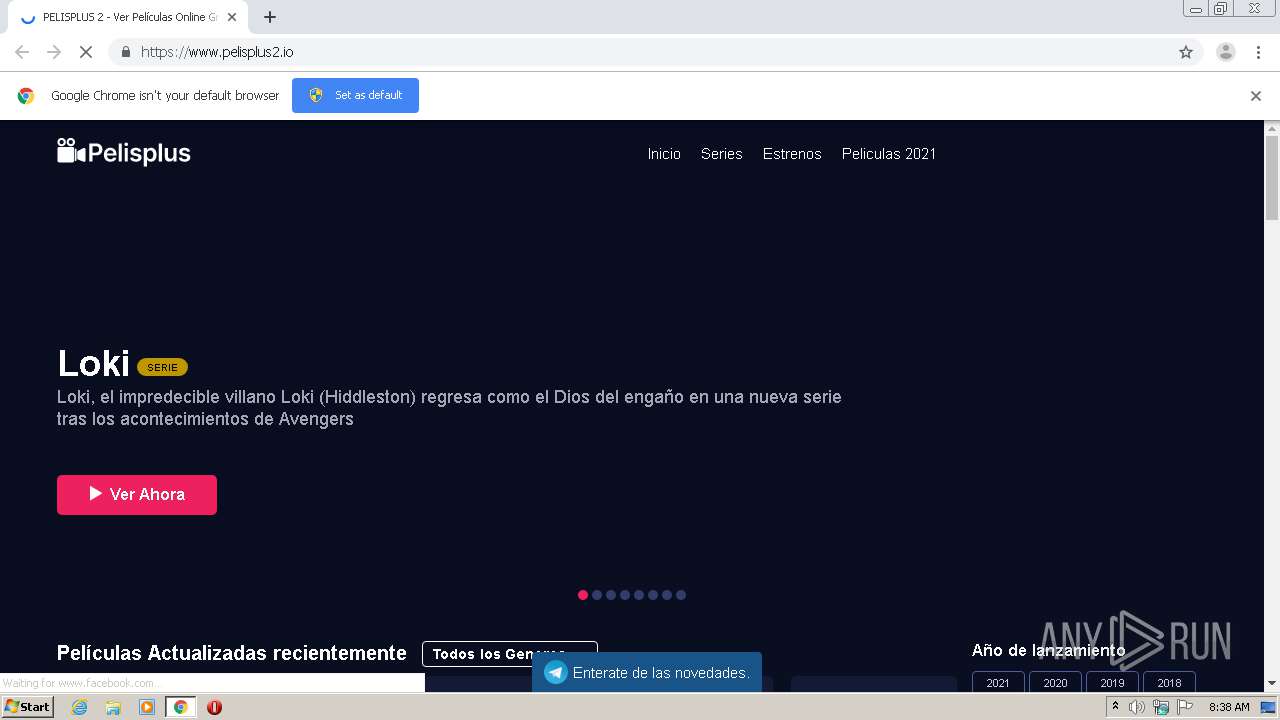Click the address bar URL
The image size is (1280, 720).
(x=217, y=52)
